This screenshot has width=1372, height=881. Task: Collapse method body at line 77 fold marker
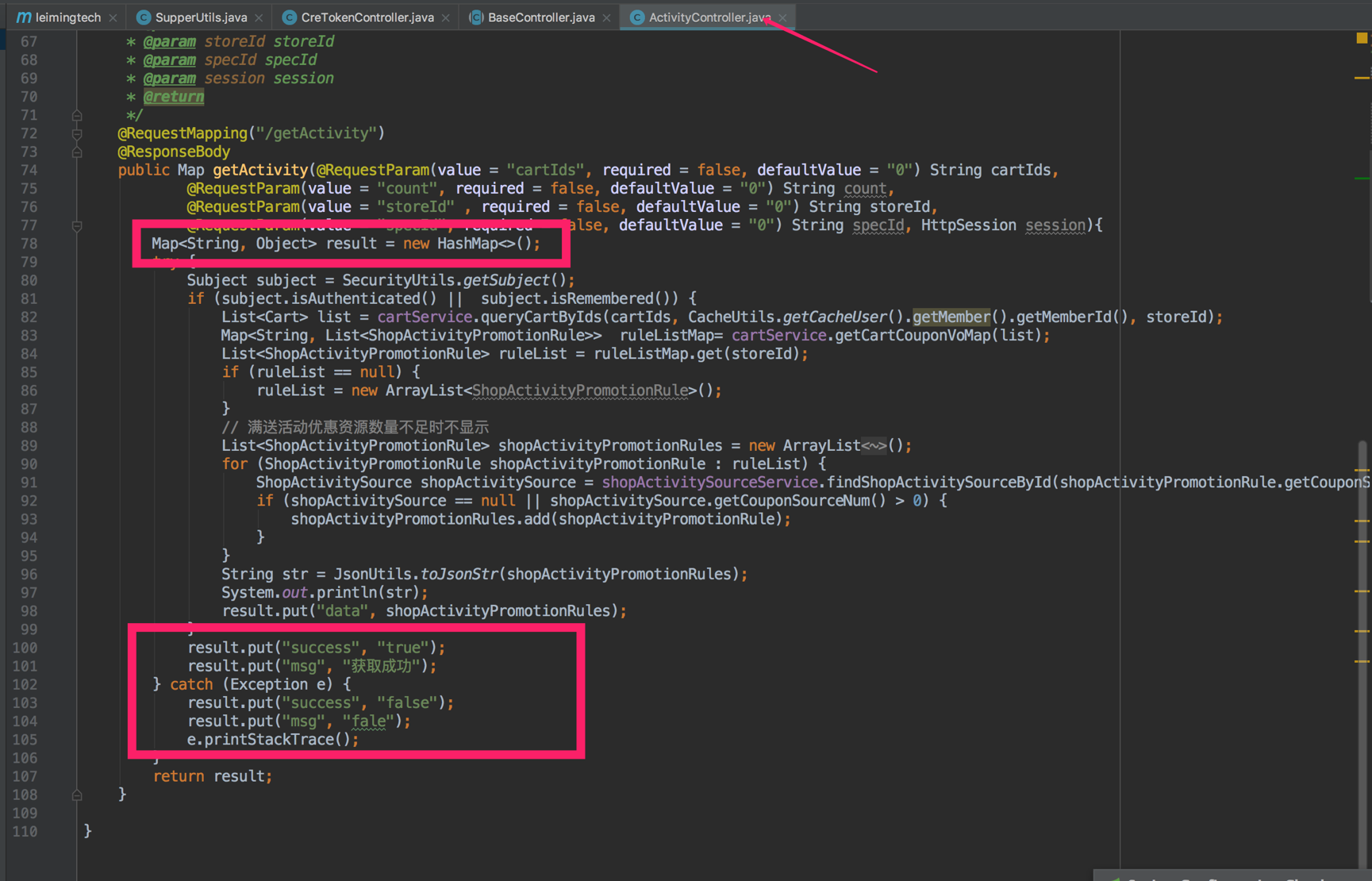pos(77,225)
